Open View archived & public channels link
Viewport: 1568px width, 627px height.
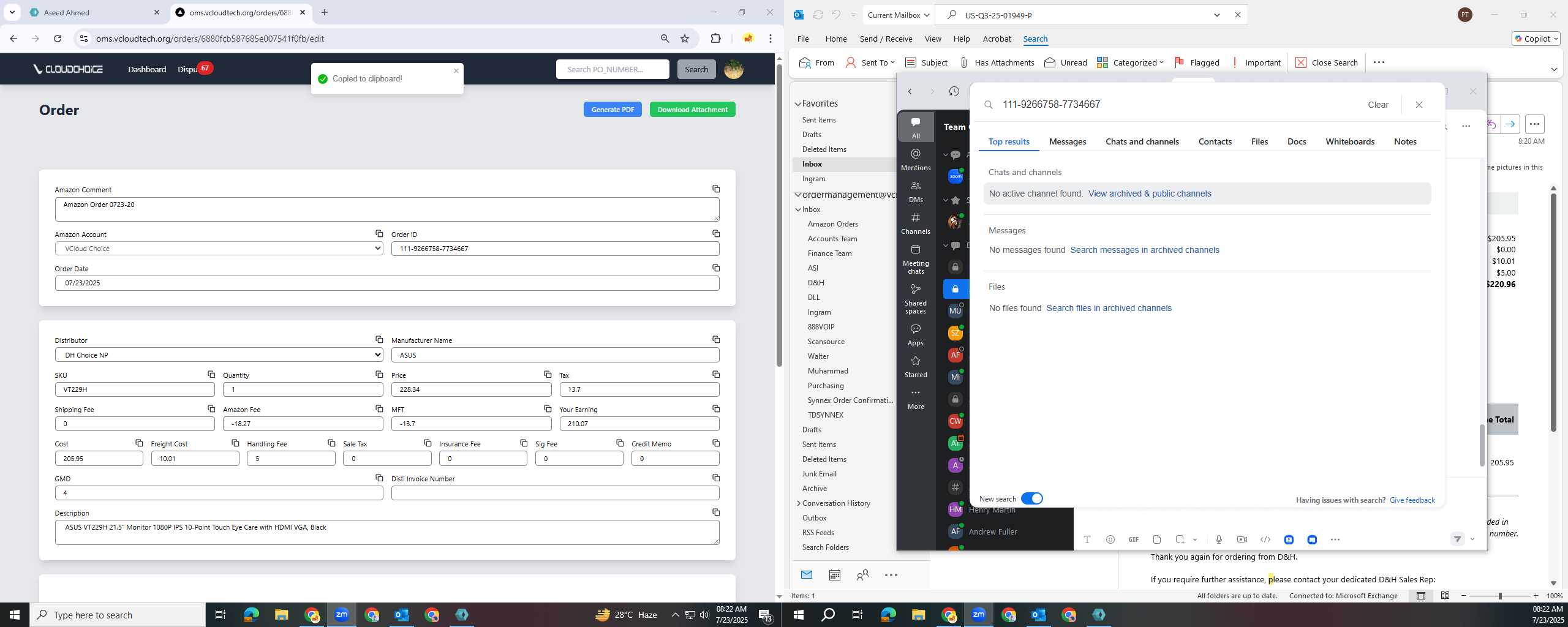pos(1149,193)
